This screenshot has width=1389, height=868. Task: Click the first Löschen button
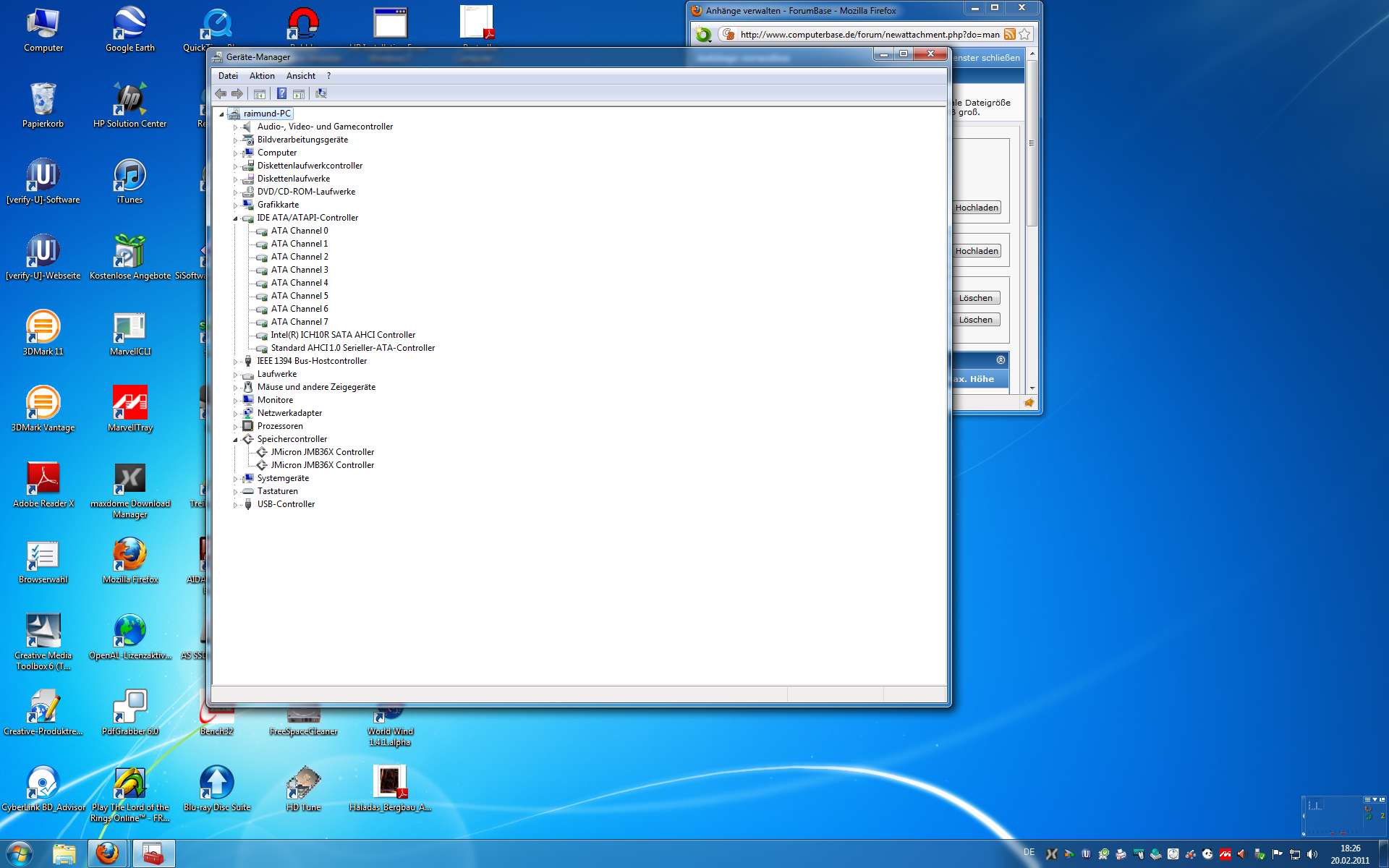[975, 298]
